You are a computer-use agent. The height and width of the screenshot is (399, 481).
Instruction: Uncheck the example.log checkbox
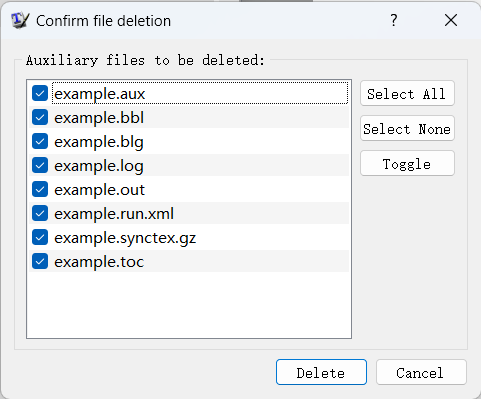click(40, 165)
